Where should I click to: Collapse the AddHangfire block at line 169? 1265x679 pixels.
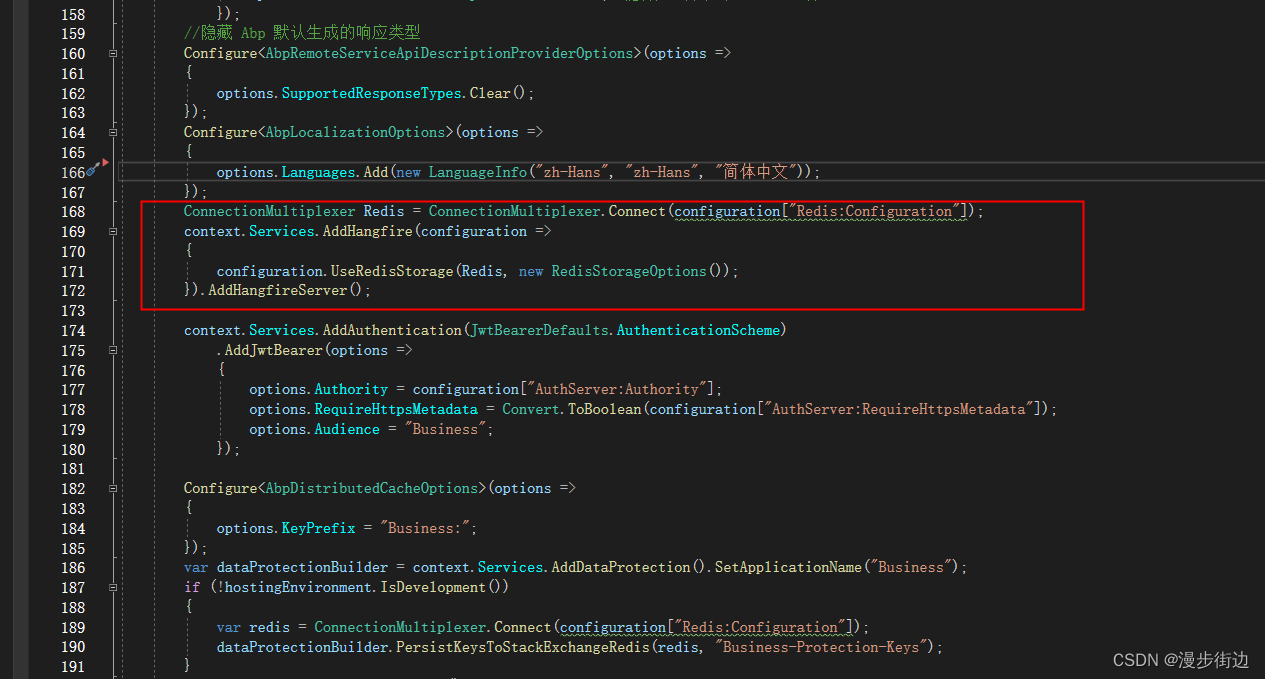pyautogui.click(x=112, y=231)
